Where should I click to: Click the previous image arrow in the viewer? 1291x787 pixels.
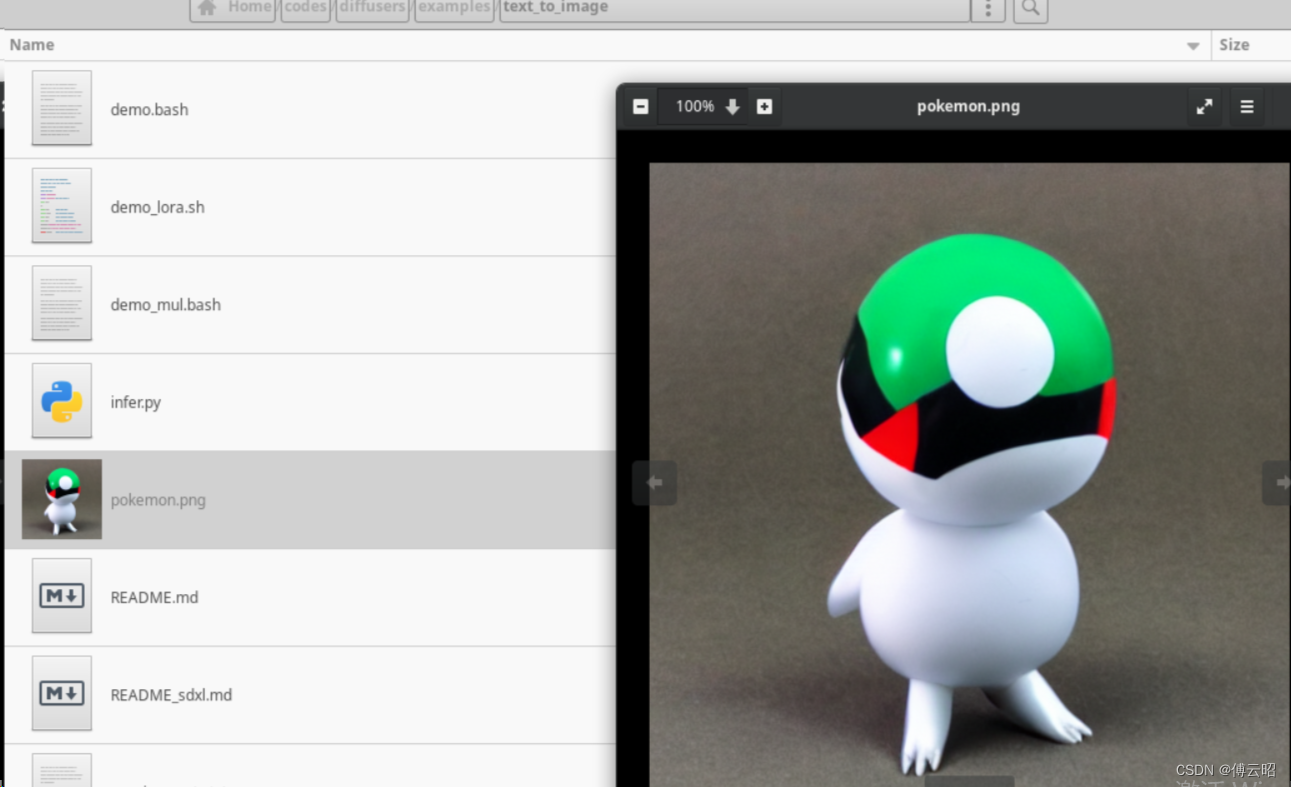(x=654, y=482)
